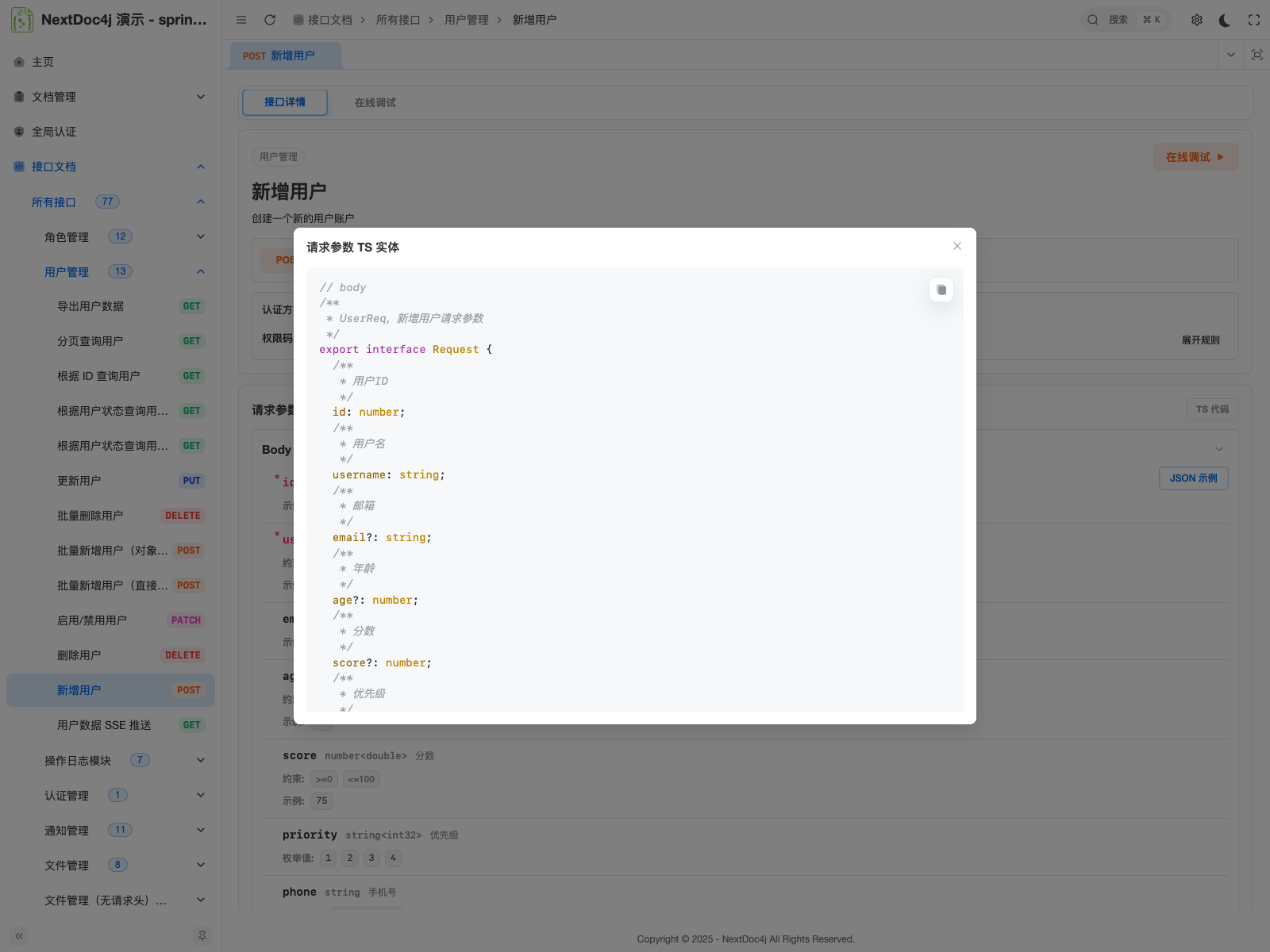The image size is (1270, 952).
Task: Click the 用户管理 breadcrumb
Action: click(467, 20)
